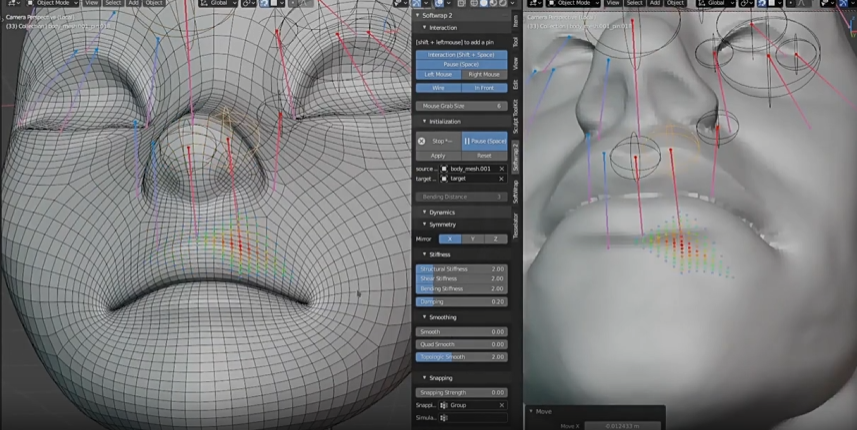Toggle mirror on X axis
The width and height of the screenshot is (857, 430).
(x=449, y=239)
